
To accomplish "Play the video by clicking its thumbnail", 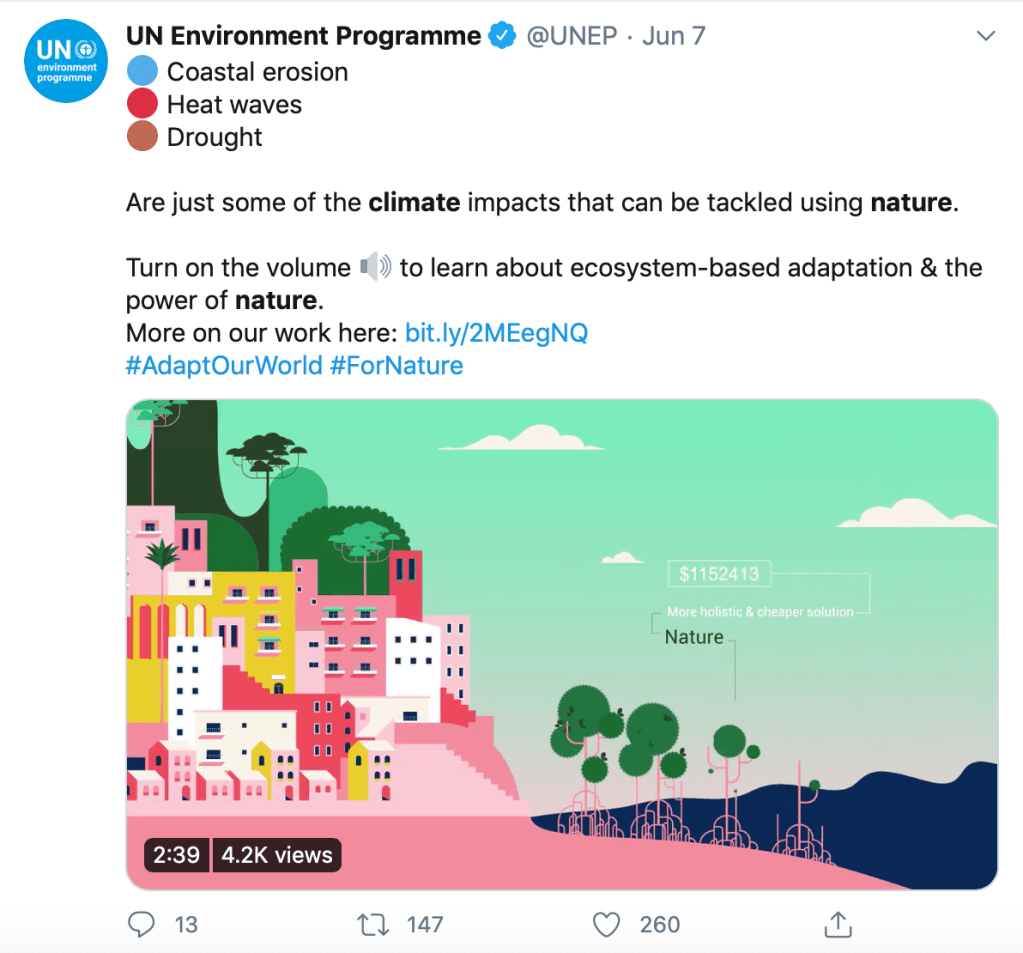I will tap(561, 644).
